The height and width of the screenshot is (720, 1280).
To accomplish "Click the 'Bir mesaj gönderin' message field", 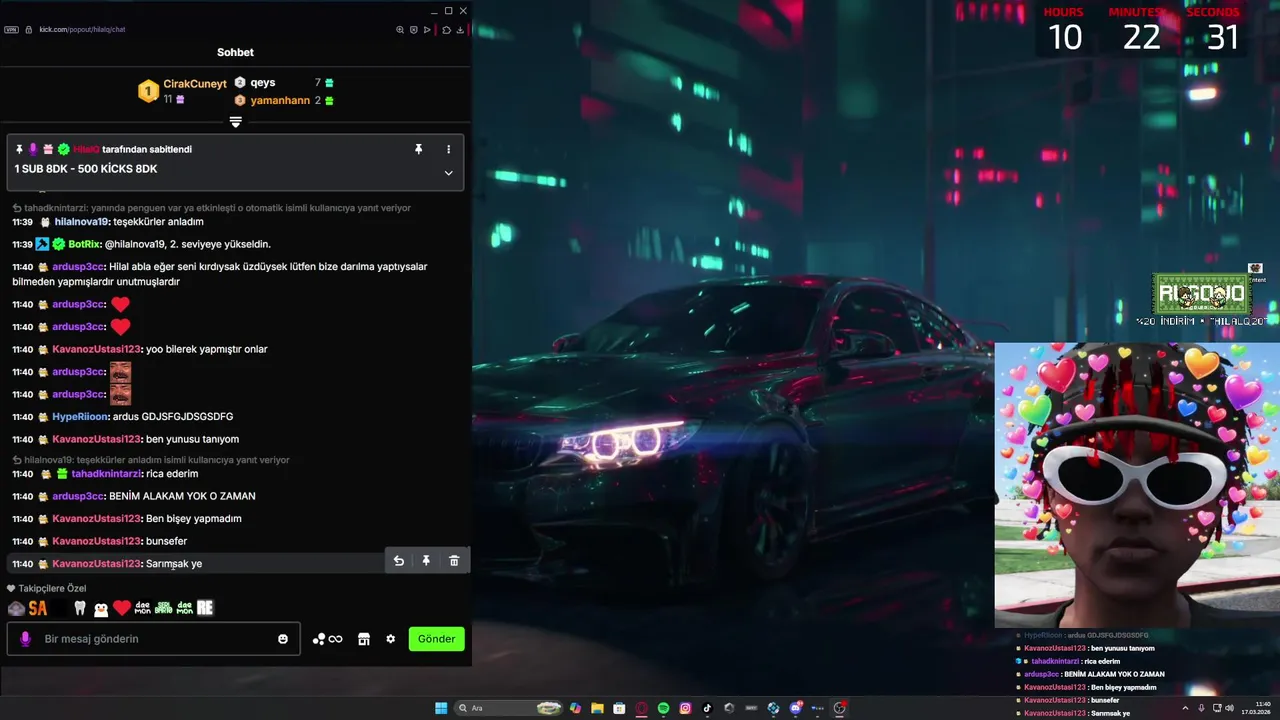I will [153, 639].
